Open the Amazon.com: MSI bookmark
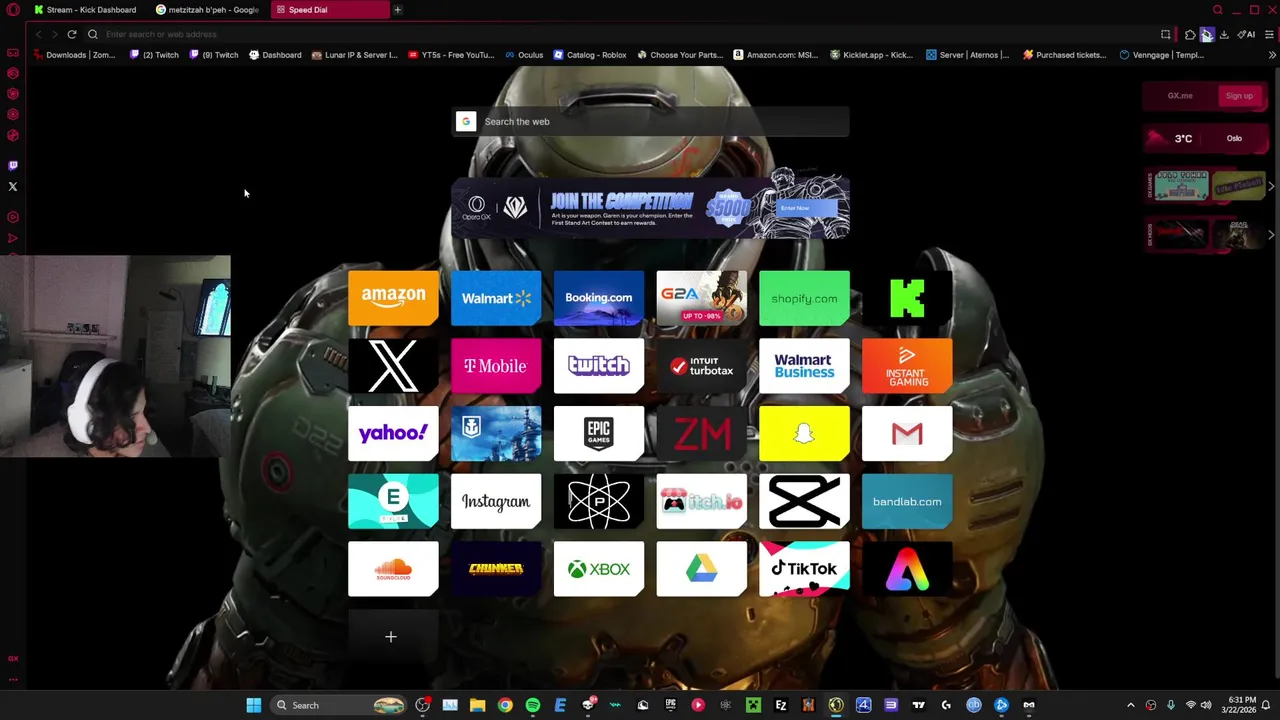The width and height of the screenshot is (1280, 720). (776, 55)
